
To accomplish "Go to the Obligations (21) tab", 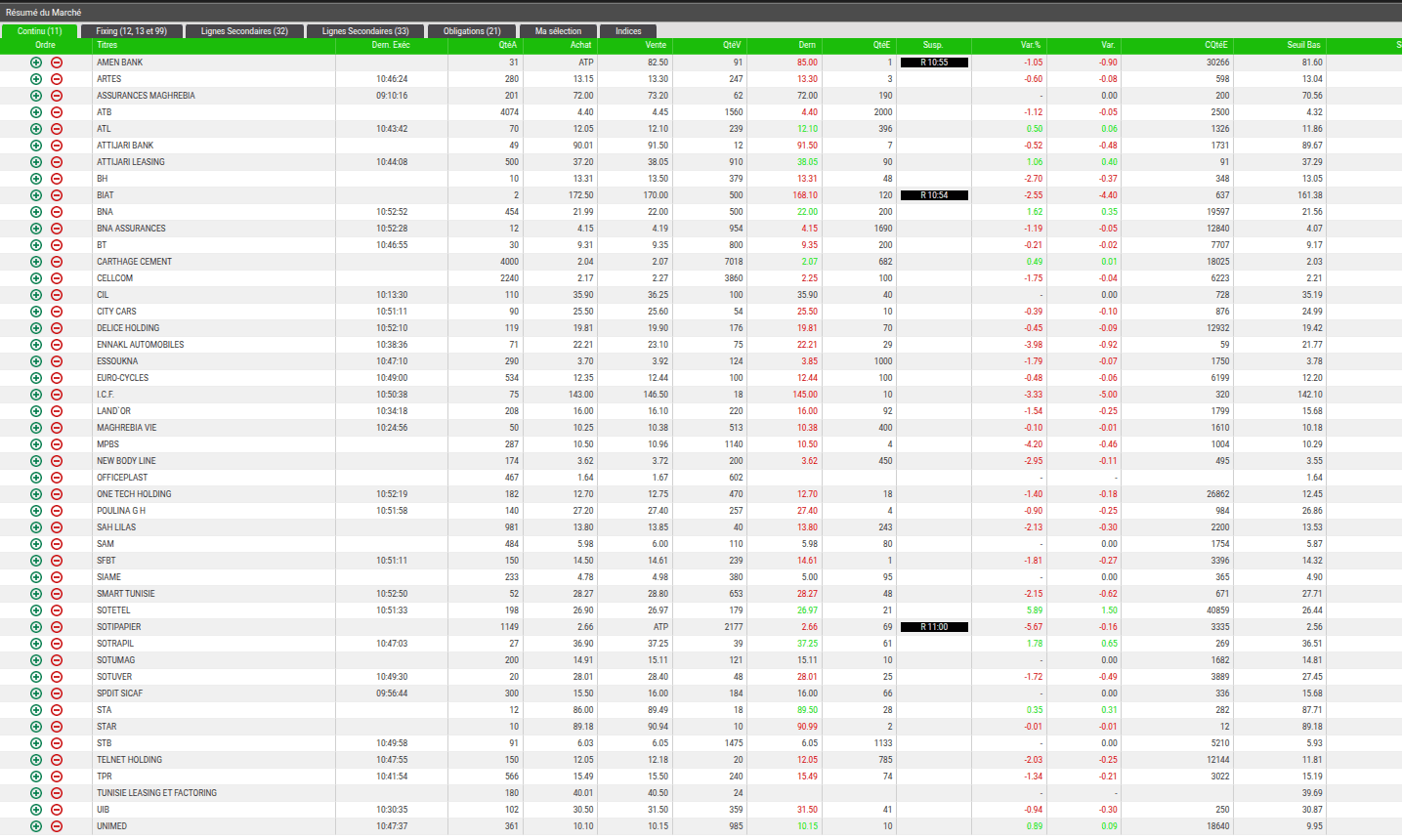I will point(472,31).
